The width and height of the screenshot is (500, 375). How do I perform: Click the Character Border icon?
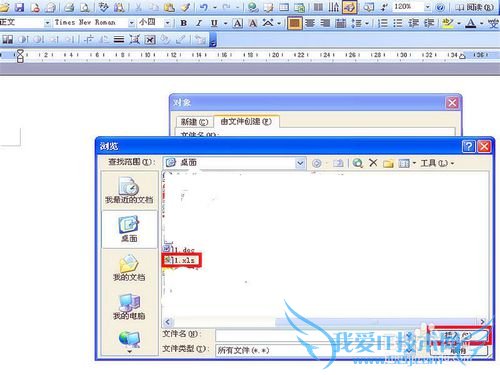(x=238, y=23)
